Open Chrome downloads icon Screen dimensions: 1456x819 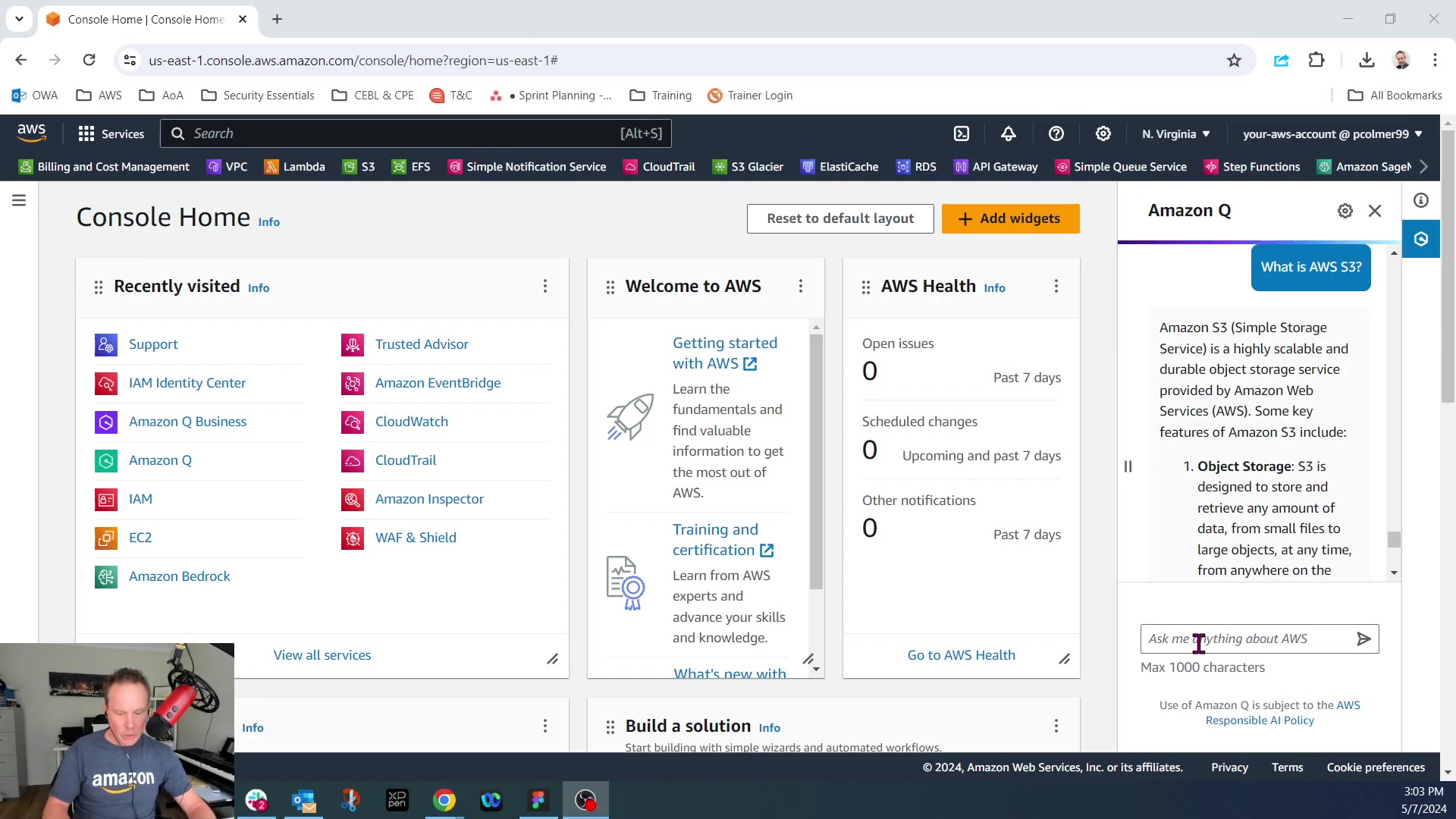click(1367, 60)
